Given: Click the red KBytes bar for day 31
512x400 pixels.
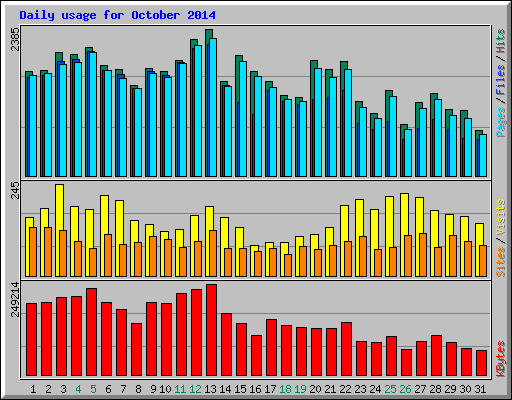Looking at the screenshot, I should click(481, 363).
